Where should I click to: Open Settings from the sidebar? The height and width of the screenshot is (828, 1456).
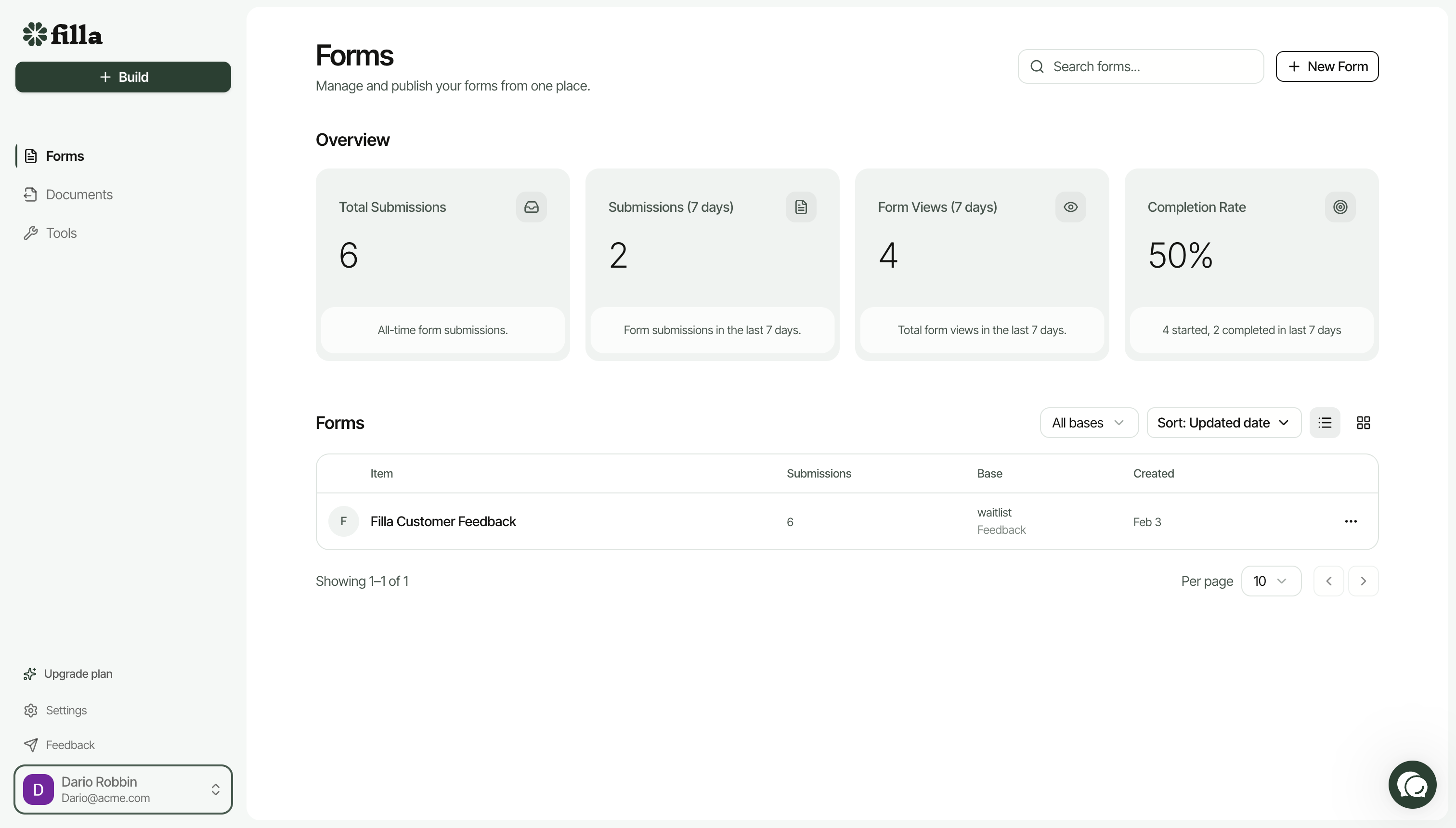[x=66, y=710]
